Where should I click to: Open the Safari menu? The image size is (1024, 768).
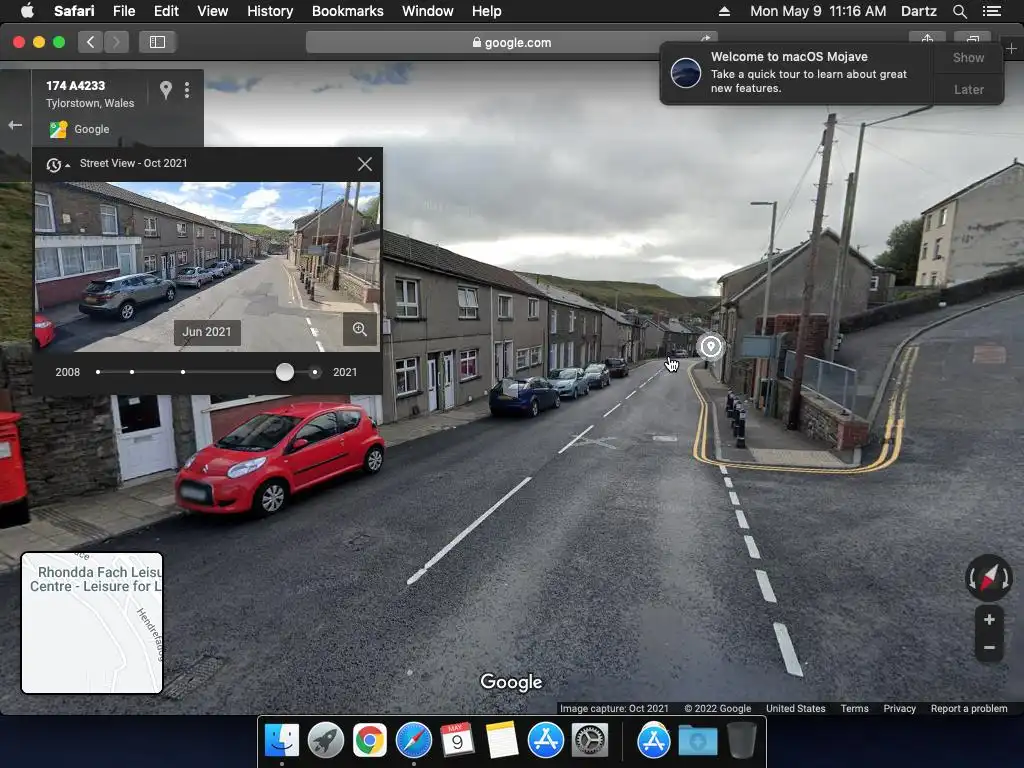pos(74,11)
